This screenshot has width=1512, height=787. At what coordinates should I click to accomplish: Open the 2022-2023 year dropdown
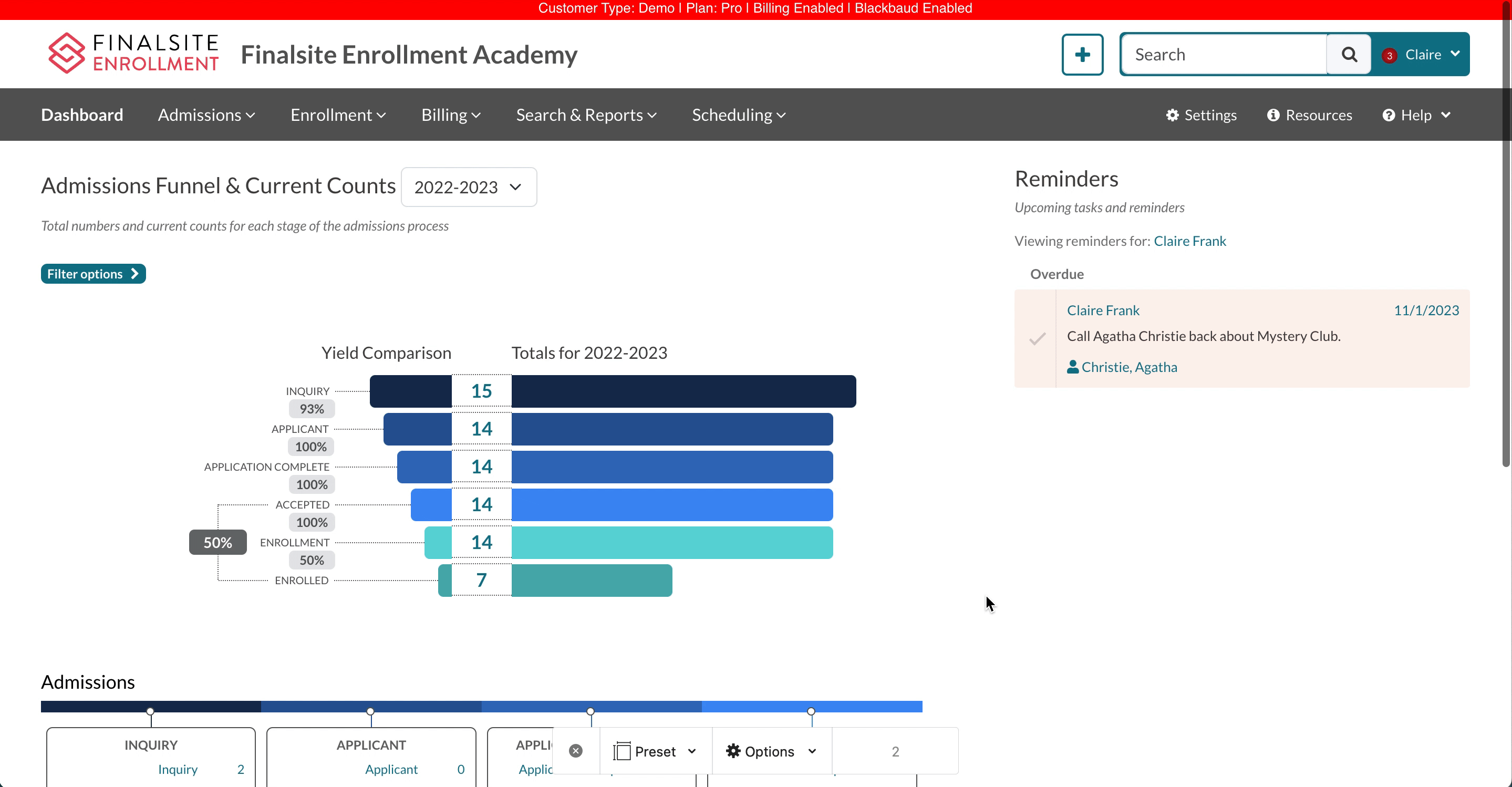[x=469, y=187]
